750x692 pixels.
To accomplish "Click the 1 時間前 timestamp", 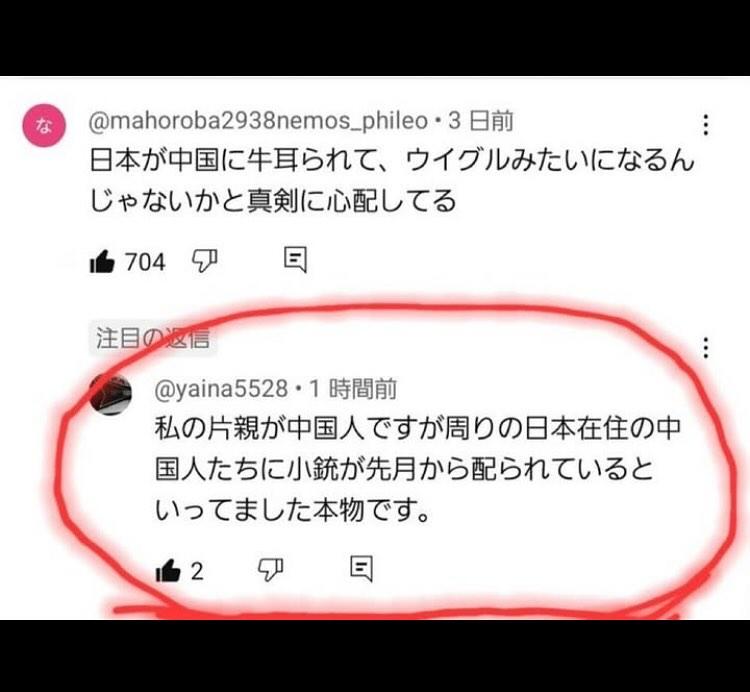I will click(353, 389).
